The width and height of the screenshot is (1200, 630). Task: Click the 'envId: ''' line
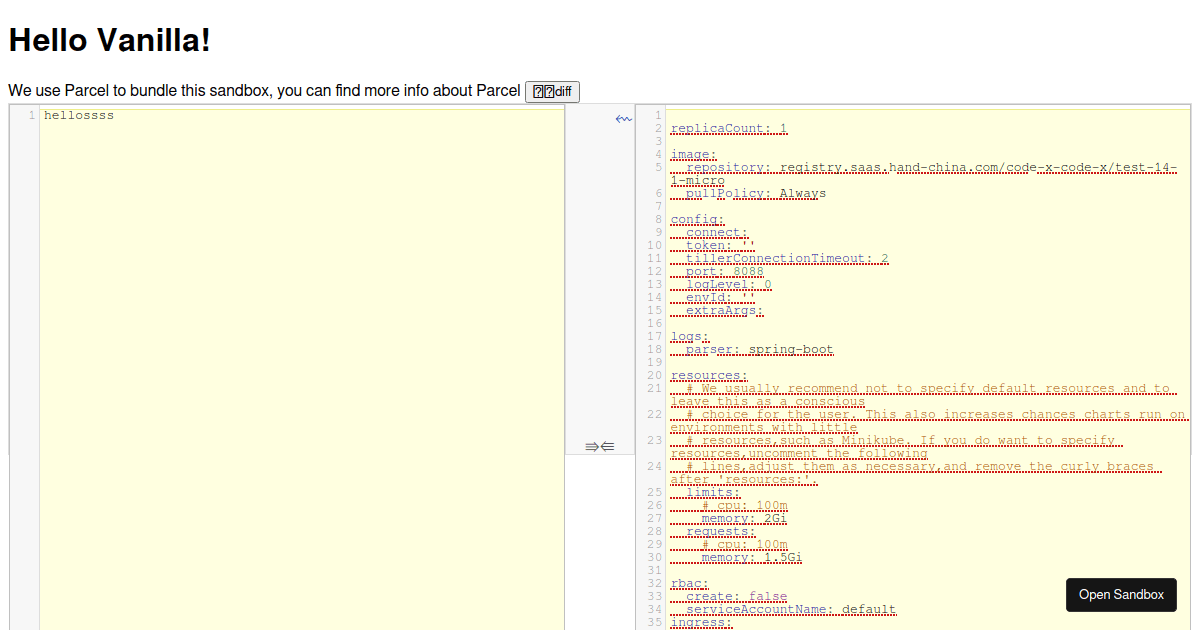tap(721, 297)
